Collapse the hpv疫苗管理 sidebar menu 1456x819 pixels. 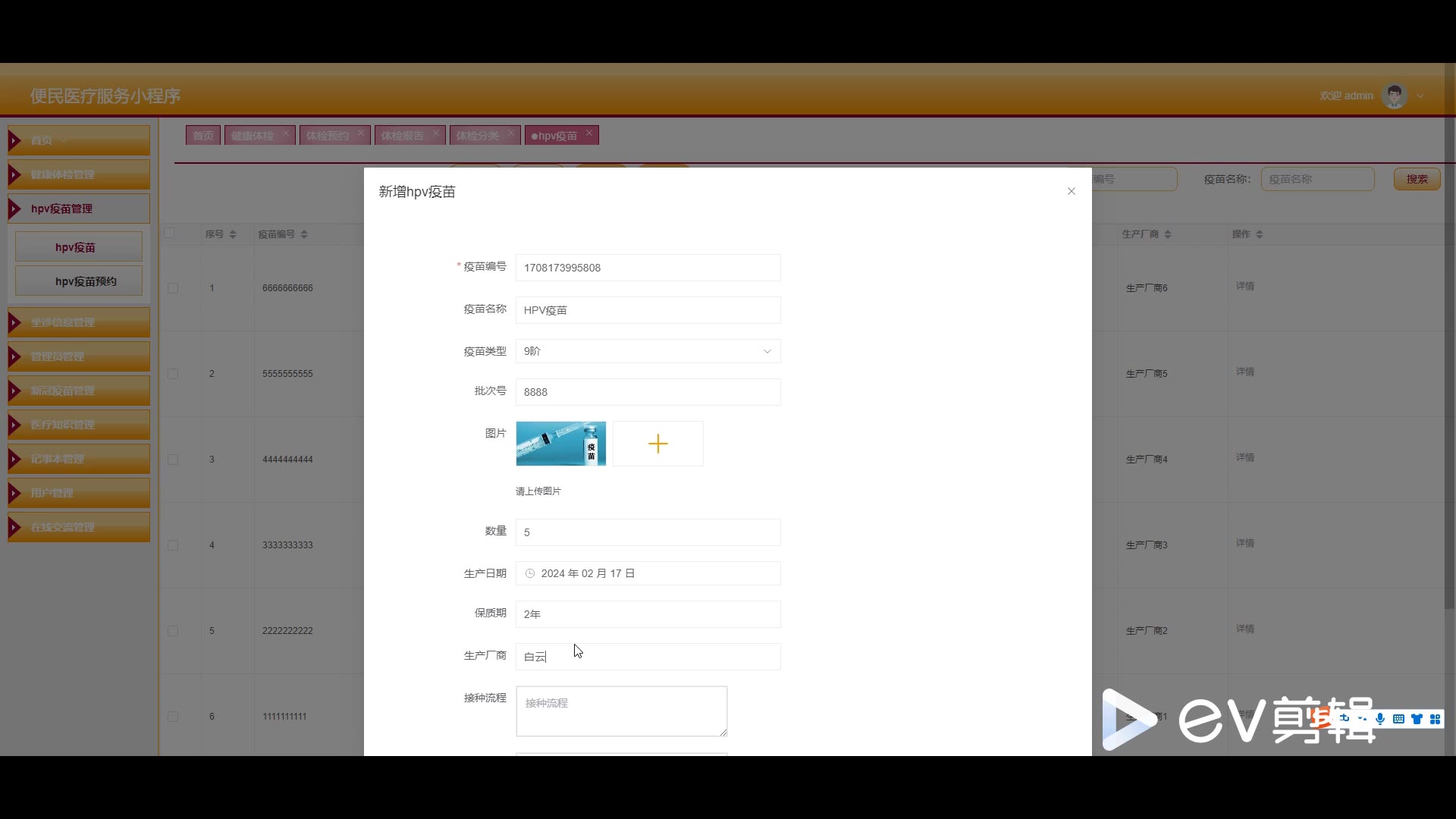[79, 209]
